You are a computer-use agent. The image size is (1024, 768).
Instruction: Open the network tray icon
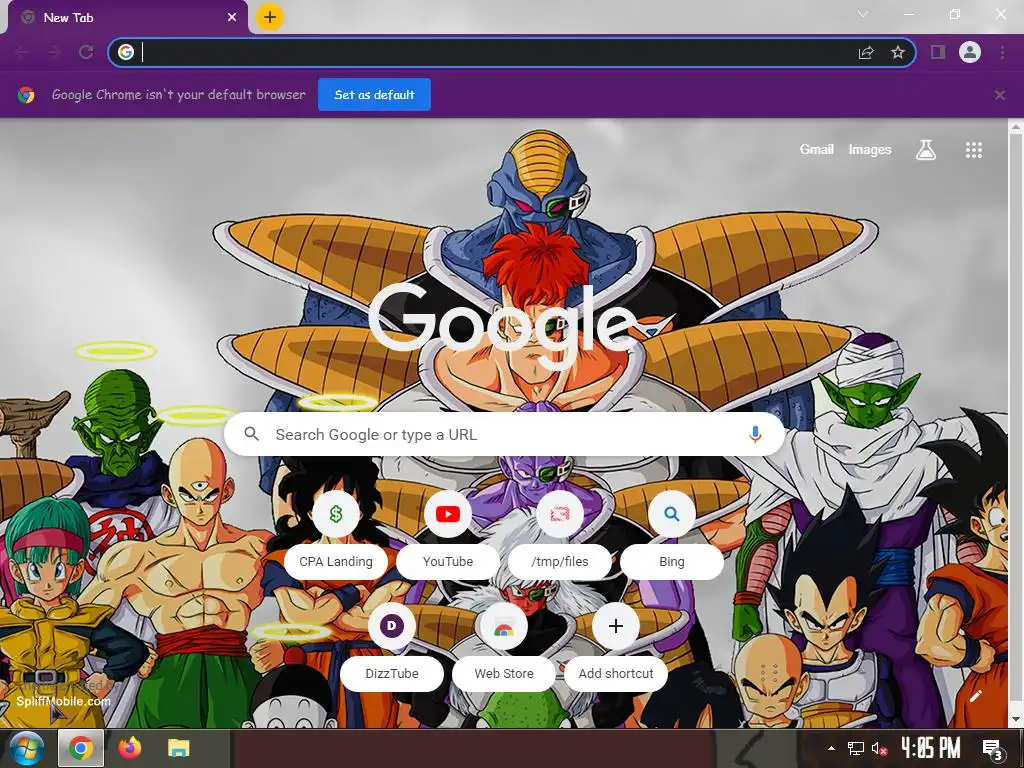pyautogui.click(x=856, y=748)
